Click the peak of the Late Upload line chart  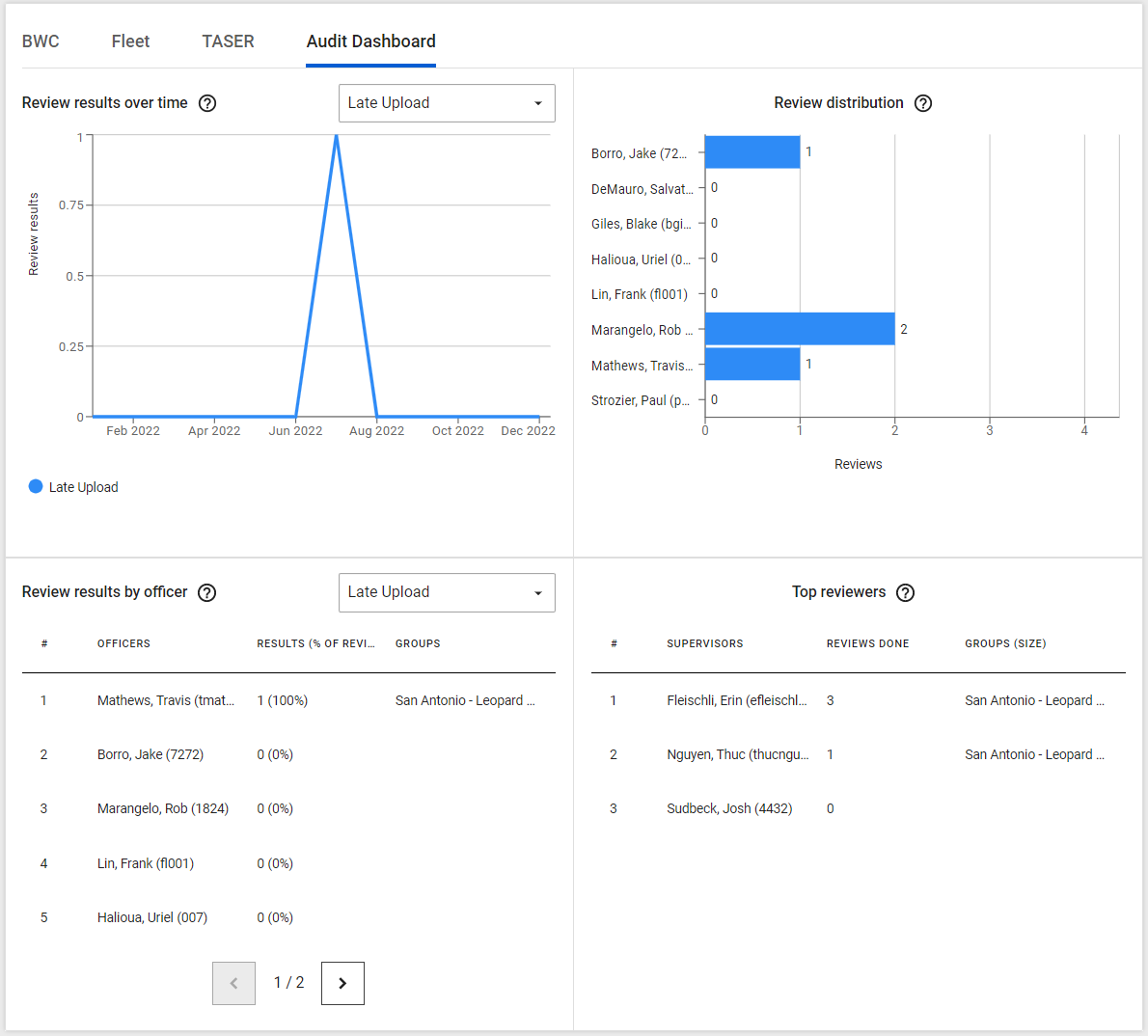337,136
